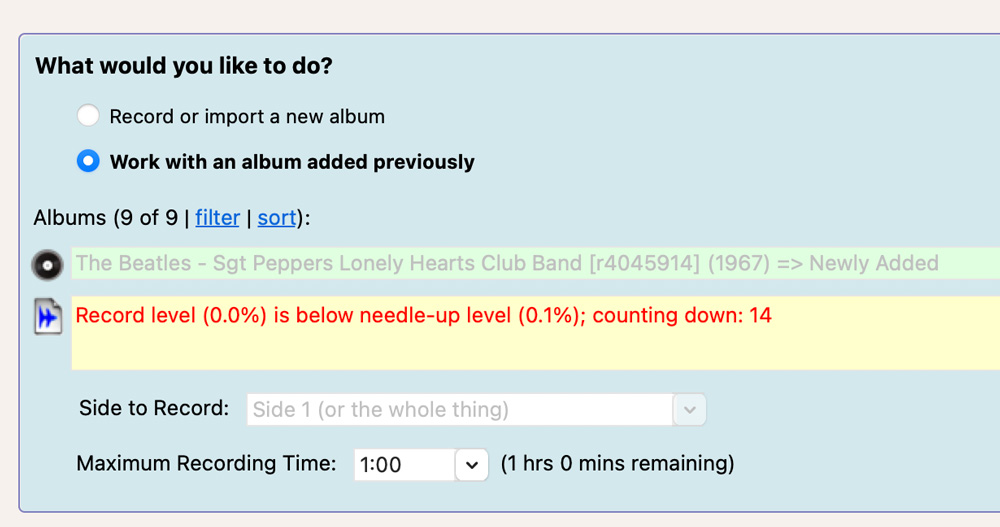Click the vinyl record icon beside the album
The image size is (1000, 527).
click(x=46, y=265)
